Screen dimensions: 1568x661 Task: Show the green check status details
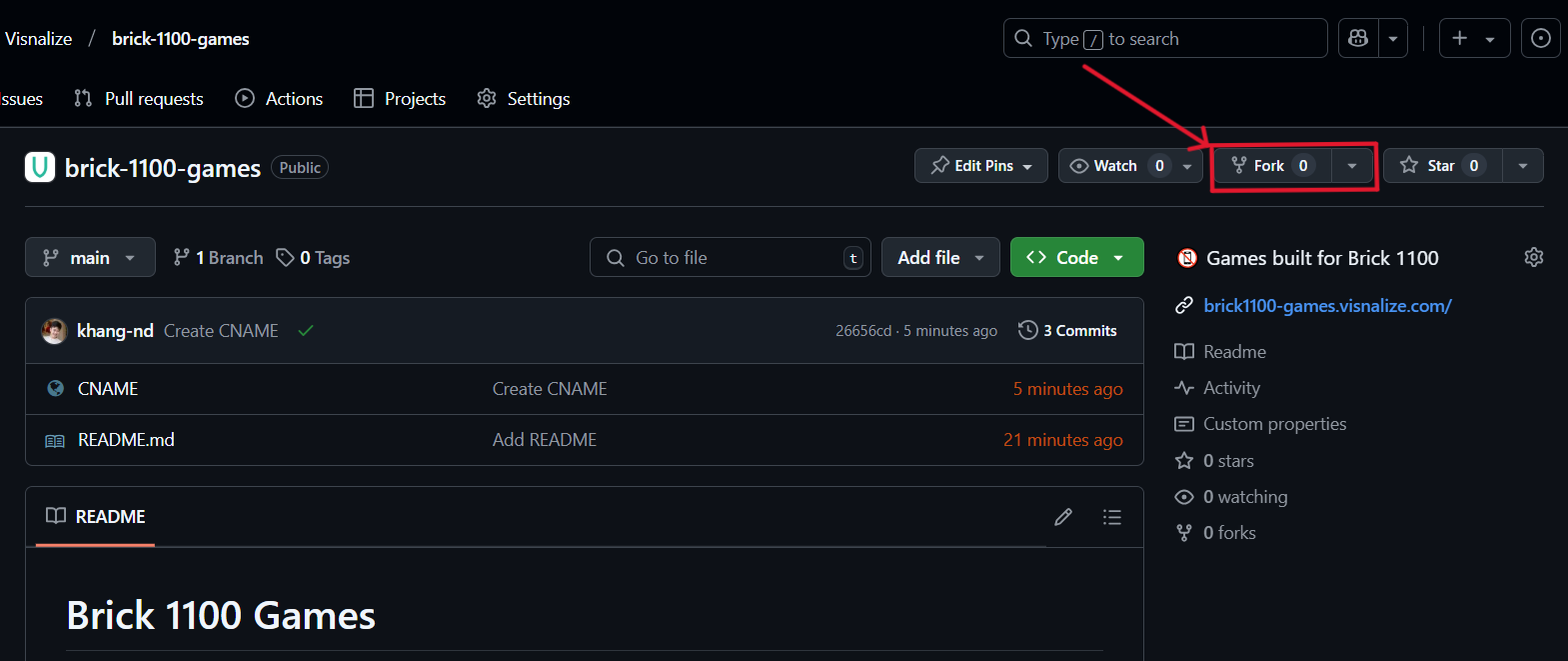306,331
